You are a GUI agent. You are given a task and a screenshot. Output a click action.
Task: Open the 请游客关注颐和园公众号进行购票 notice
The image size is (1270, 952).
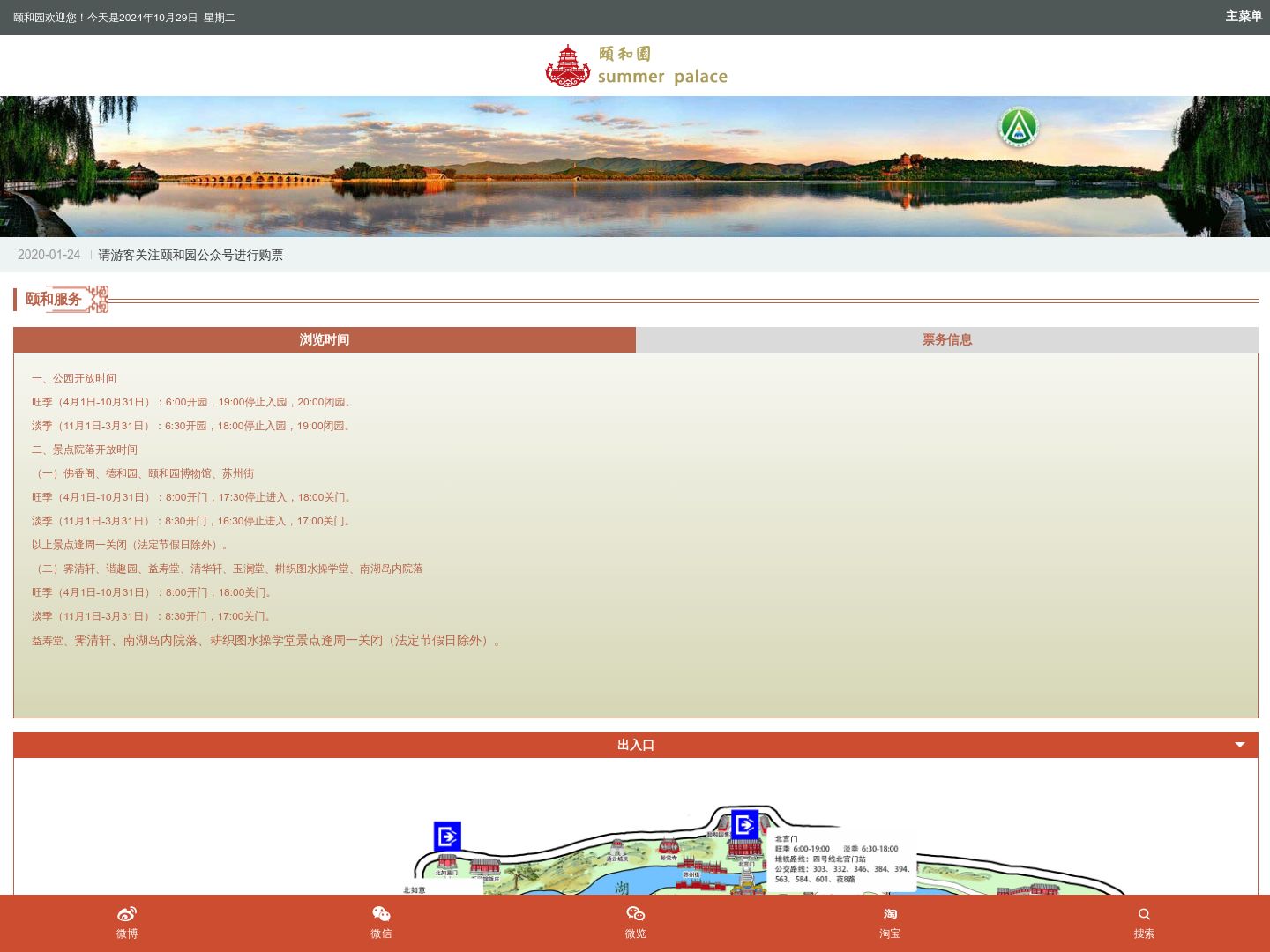point(190,255)
